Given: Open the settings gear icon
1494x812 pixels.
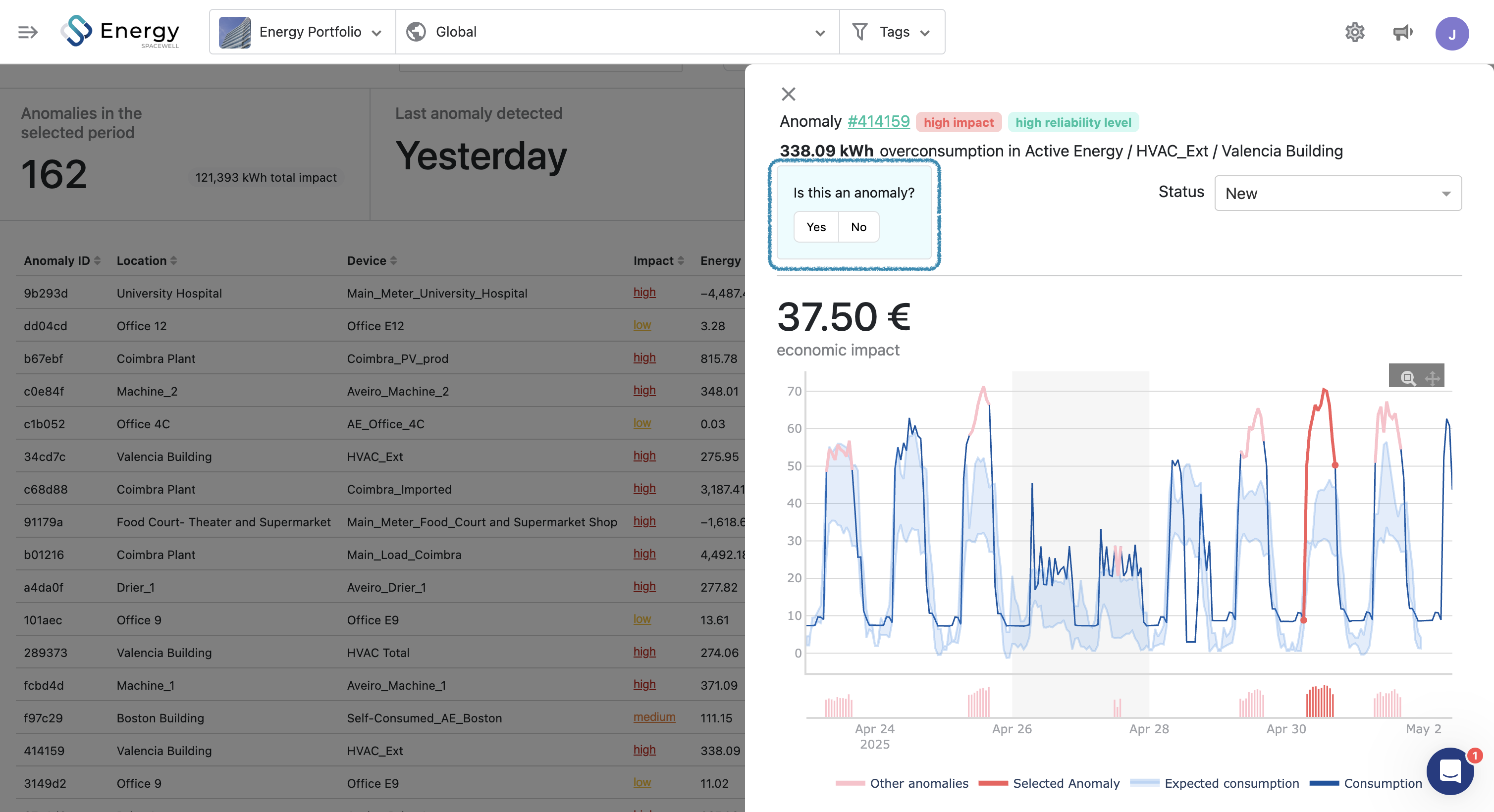Looking at the screenshot, I should [1354, 32].
